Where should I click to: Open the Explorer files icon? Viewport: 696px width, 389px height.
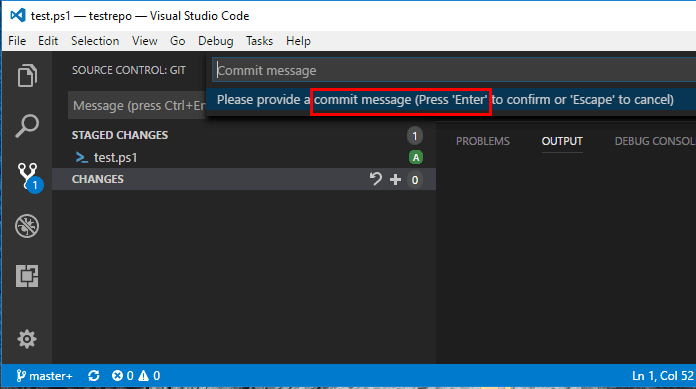[27, 75]
